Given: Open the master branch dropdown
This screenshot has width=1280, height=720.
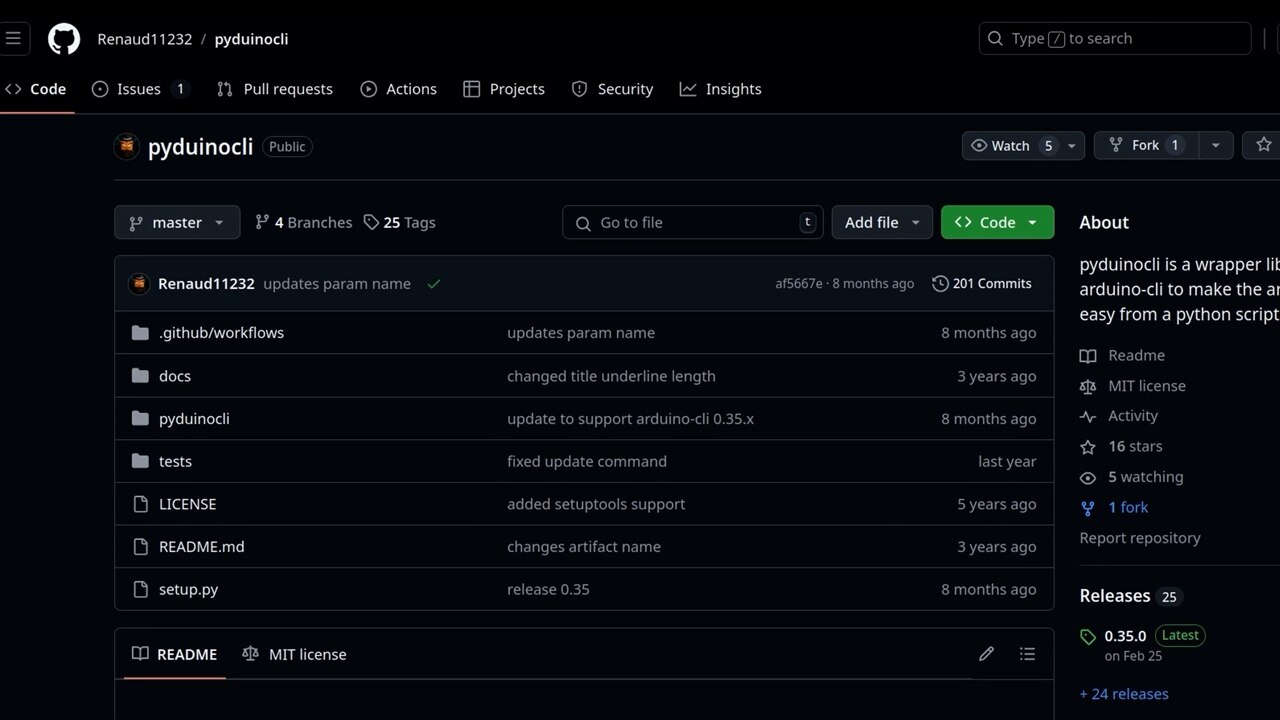Looking at the screenshot, I should [177, 222].
